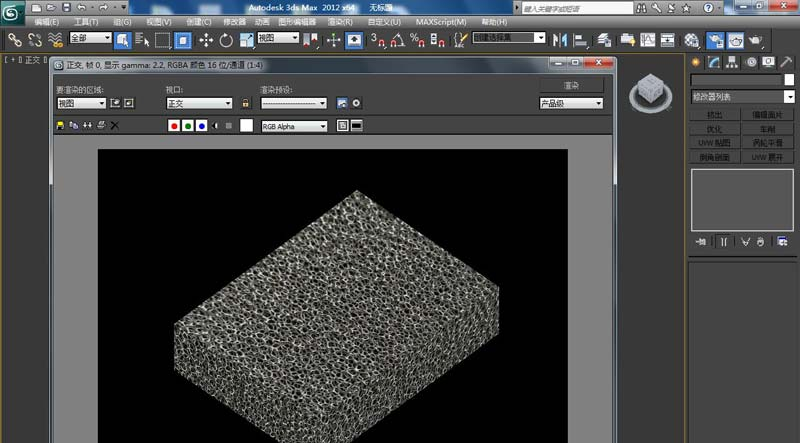Viewport: 800px width, 443px height.
Task: Click the Use Pivot Point Center icon
Action: [x=310, y=40]
